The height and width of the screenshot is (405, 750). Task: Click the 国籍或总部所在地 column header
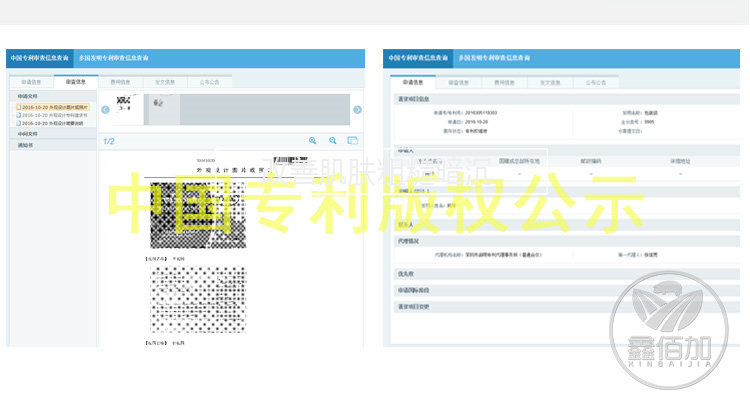pyautogui.click(x=519, y=161)
